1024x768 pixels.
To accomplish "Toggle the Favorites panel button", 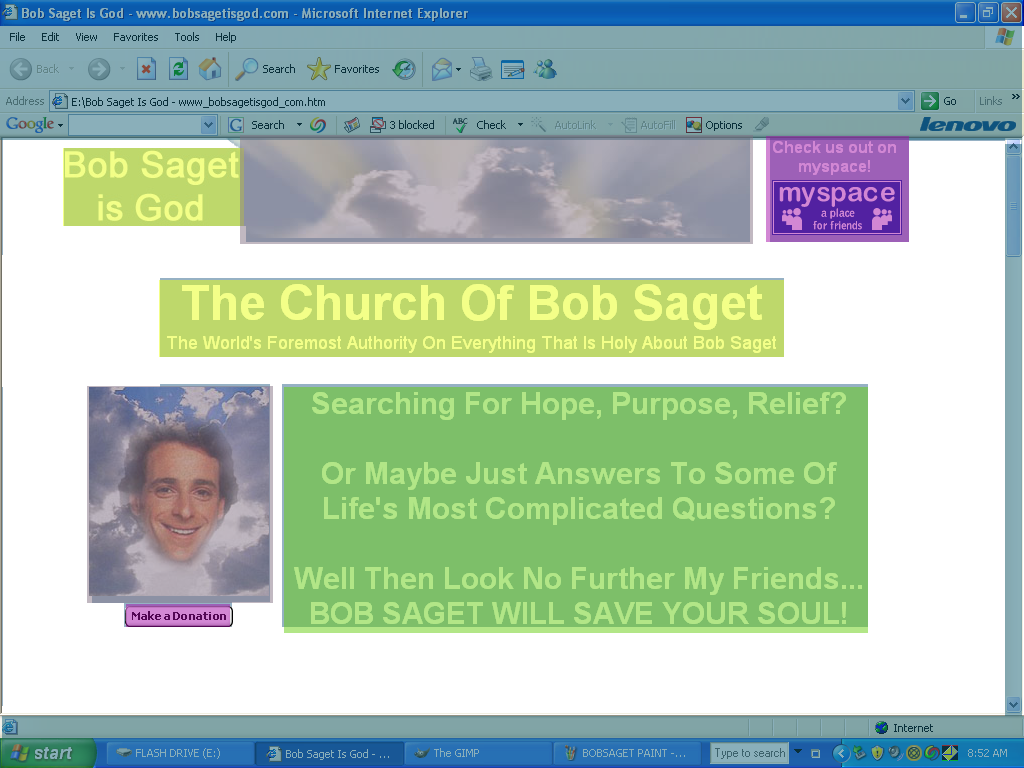I will (x=344, y=69).
